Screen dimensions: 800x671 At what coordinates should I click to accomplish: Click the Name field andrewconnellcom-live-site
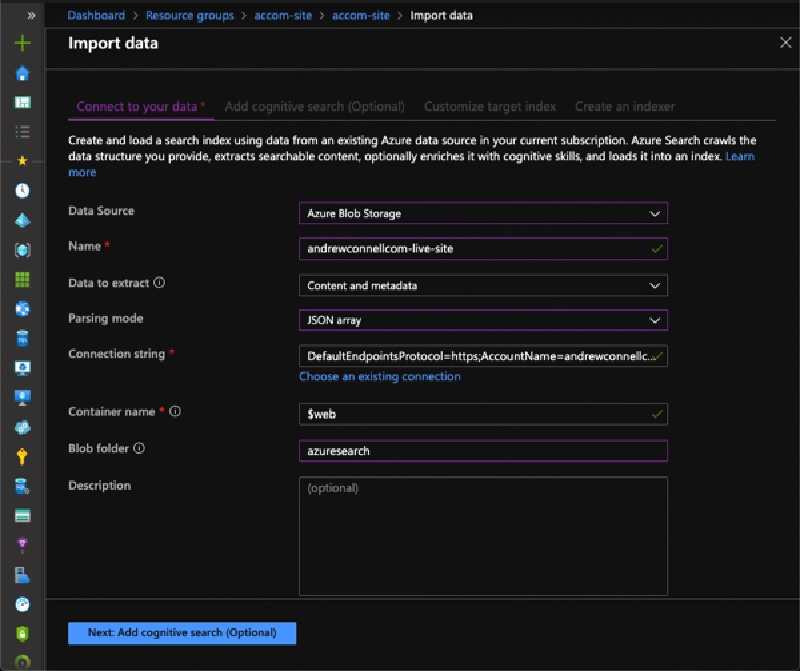click(483, 248)
